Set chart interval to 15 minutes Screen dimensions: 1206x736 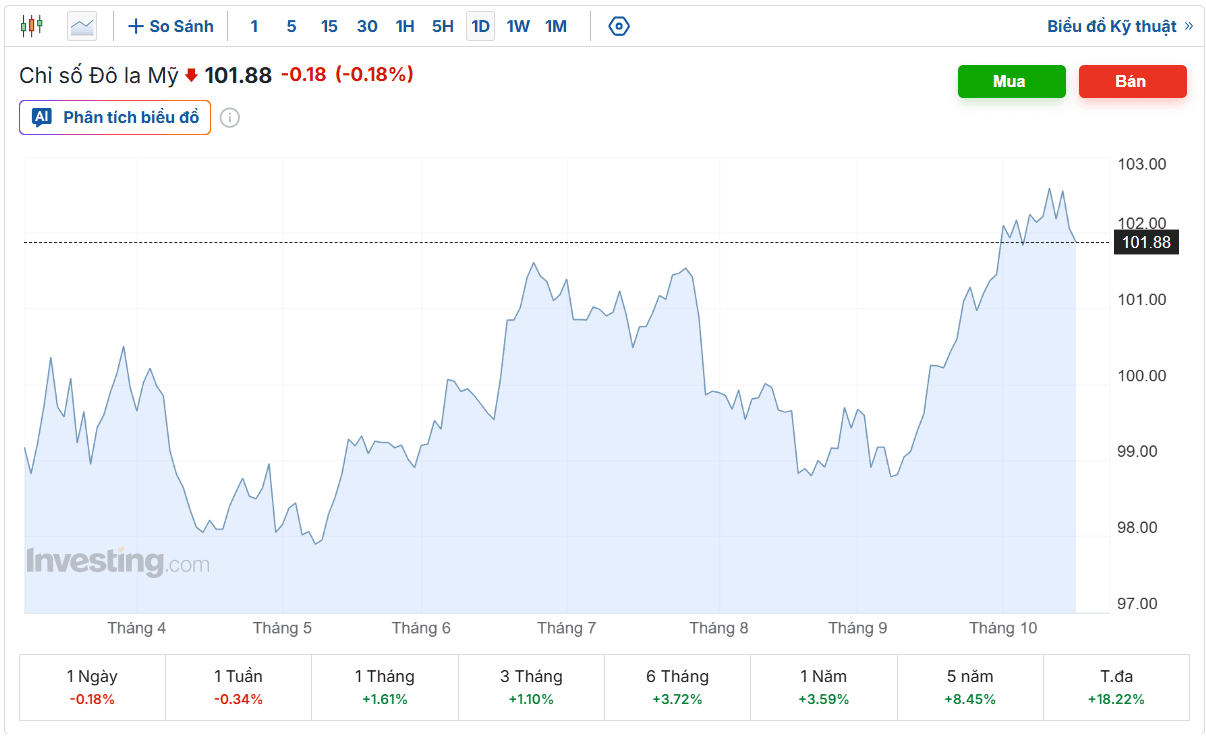tap(329, 26)
